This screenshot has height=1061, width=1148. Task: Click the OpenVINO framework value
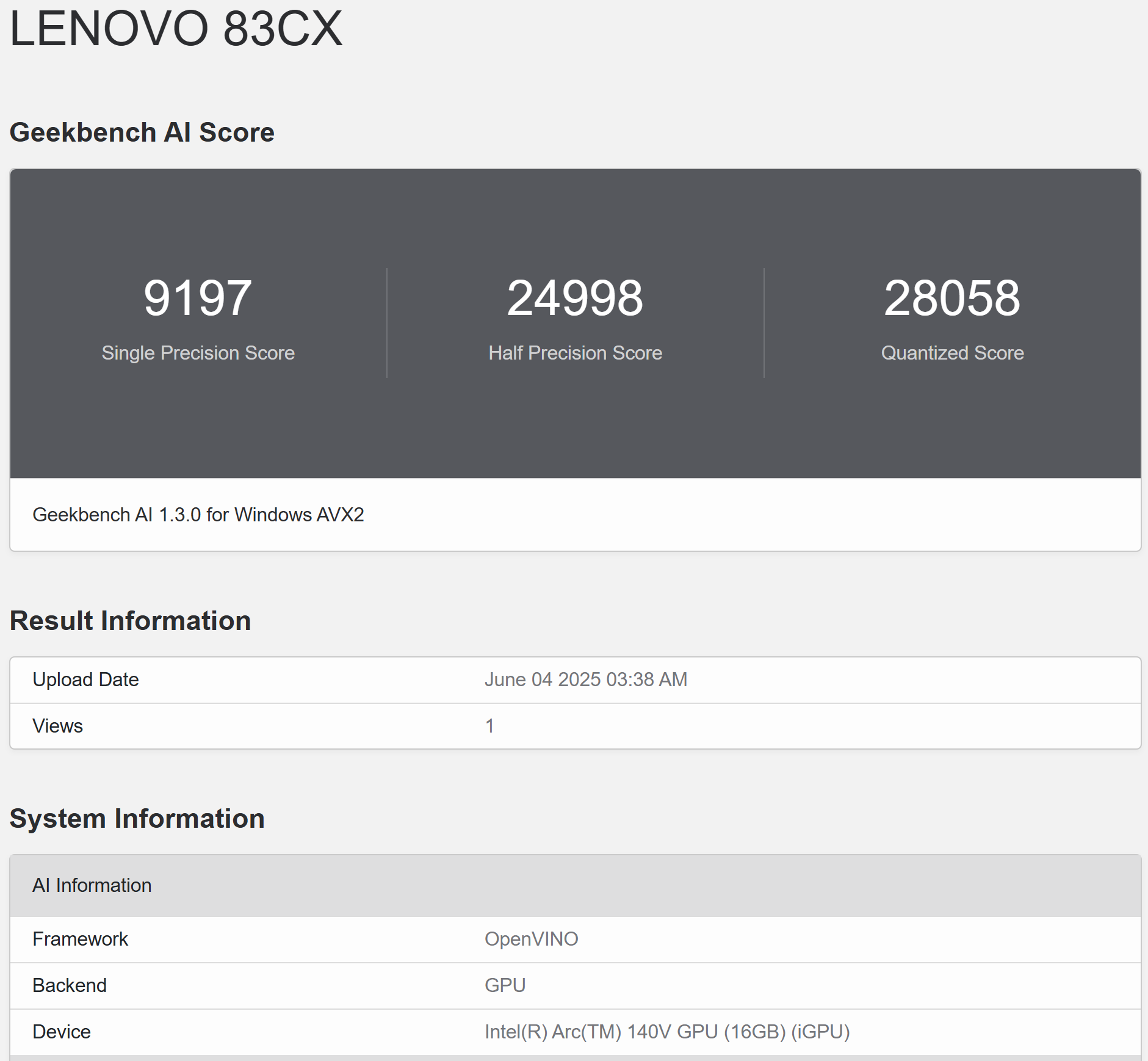pyautogui.click(x=532, y=939)
